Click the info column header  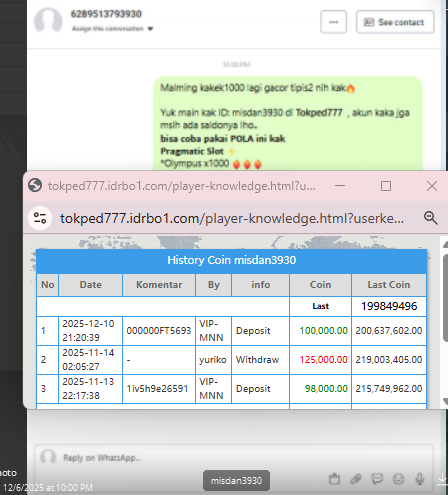click(x=261, y=285)
